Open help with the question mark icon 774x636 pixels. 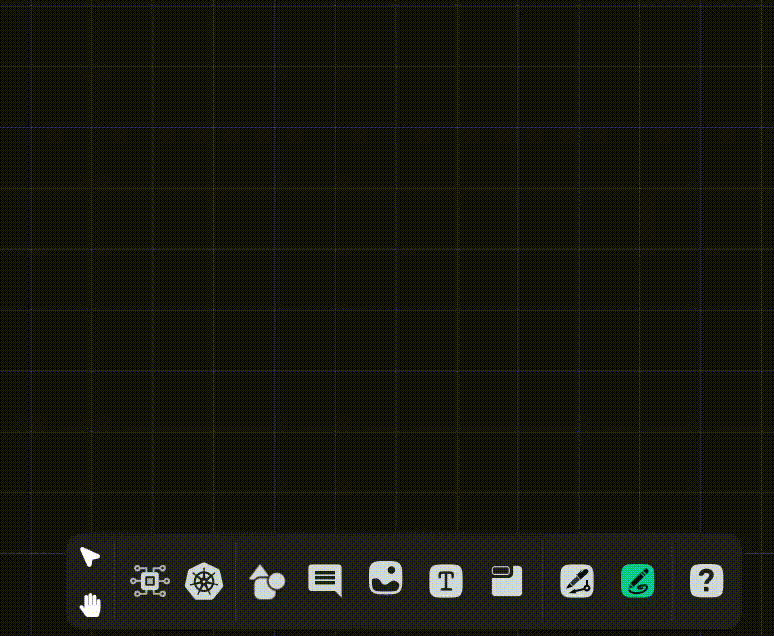pyautogui.click(x=706, y=581)
